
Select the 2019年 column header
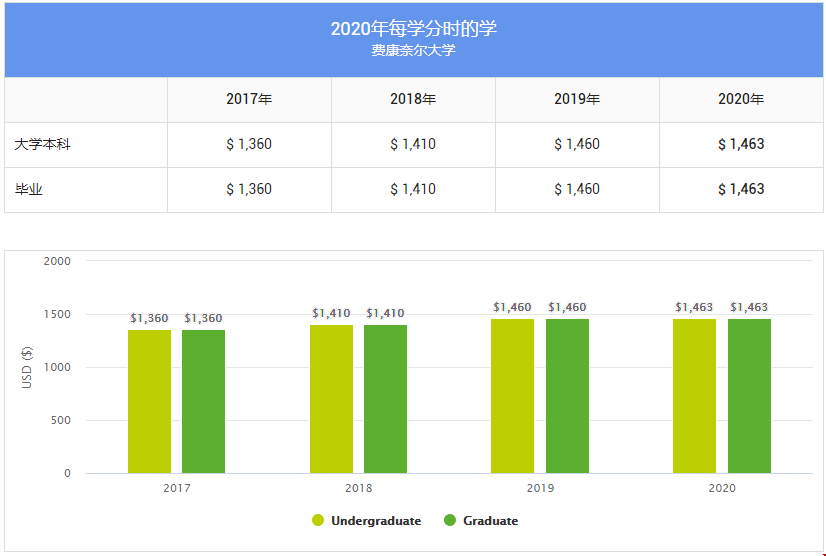point(577,99)
